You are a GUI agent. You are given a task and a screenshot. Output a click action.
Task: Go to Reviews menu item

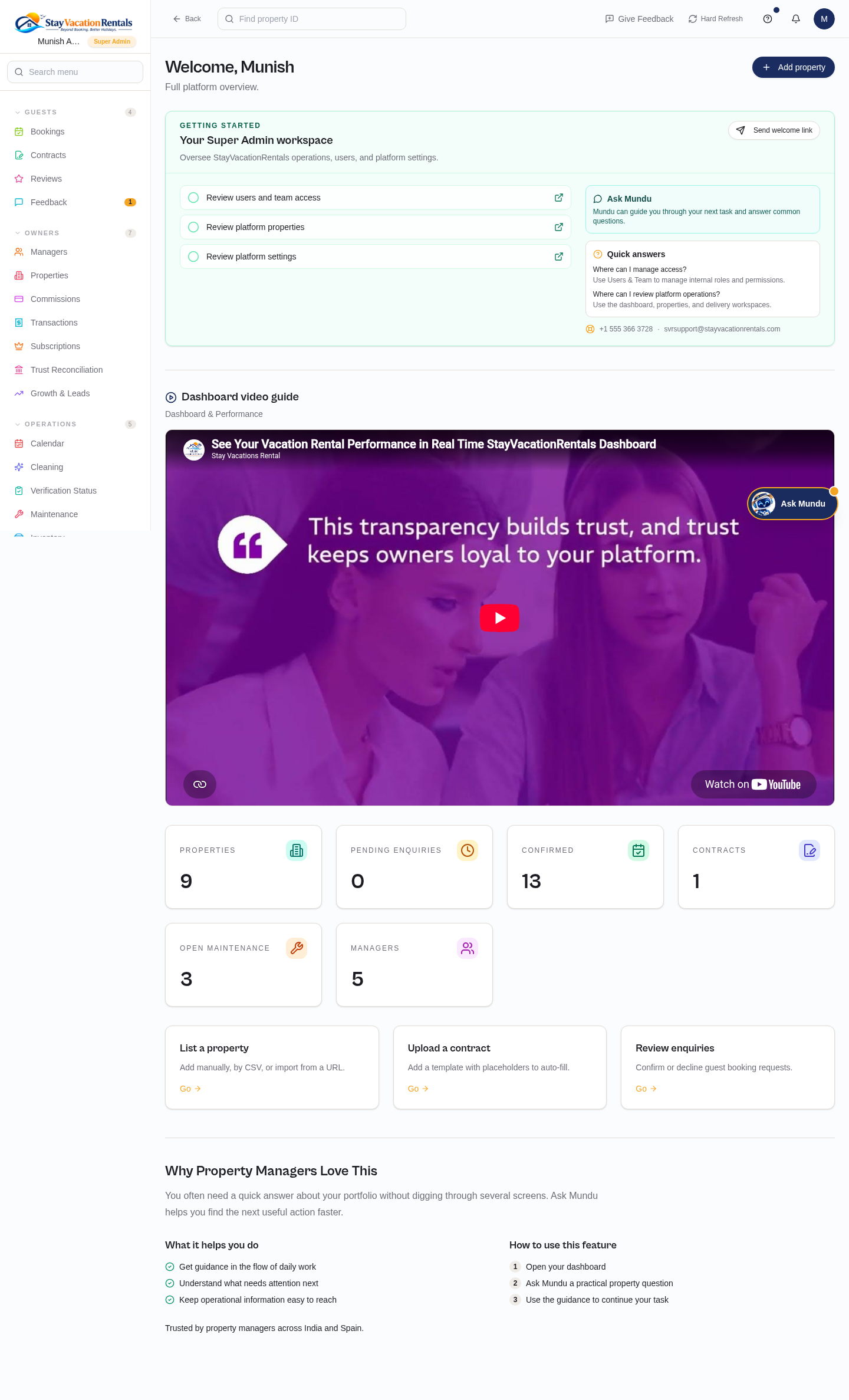pos(75,179)
